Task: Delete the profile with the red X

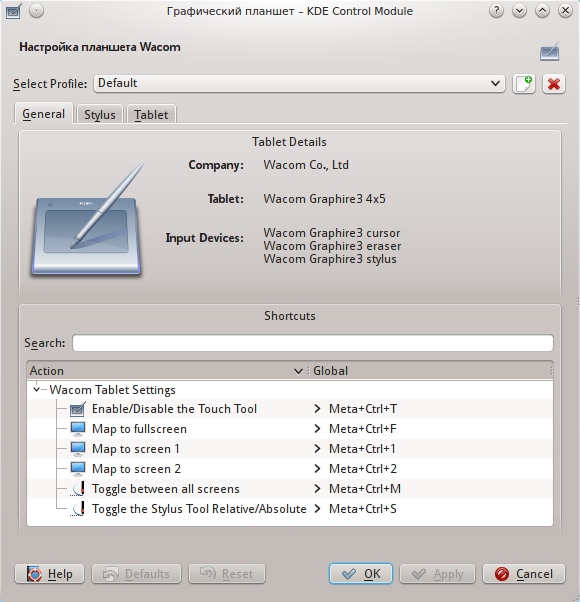Action: pos(554,84)
